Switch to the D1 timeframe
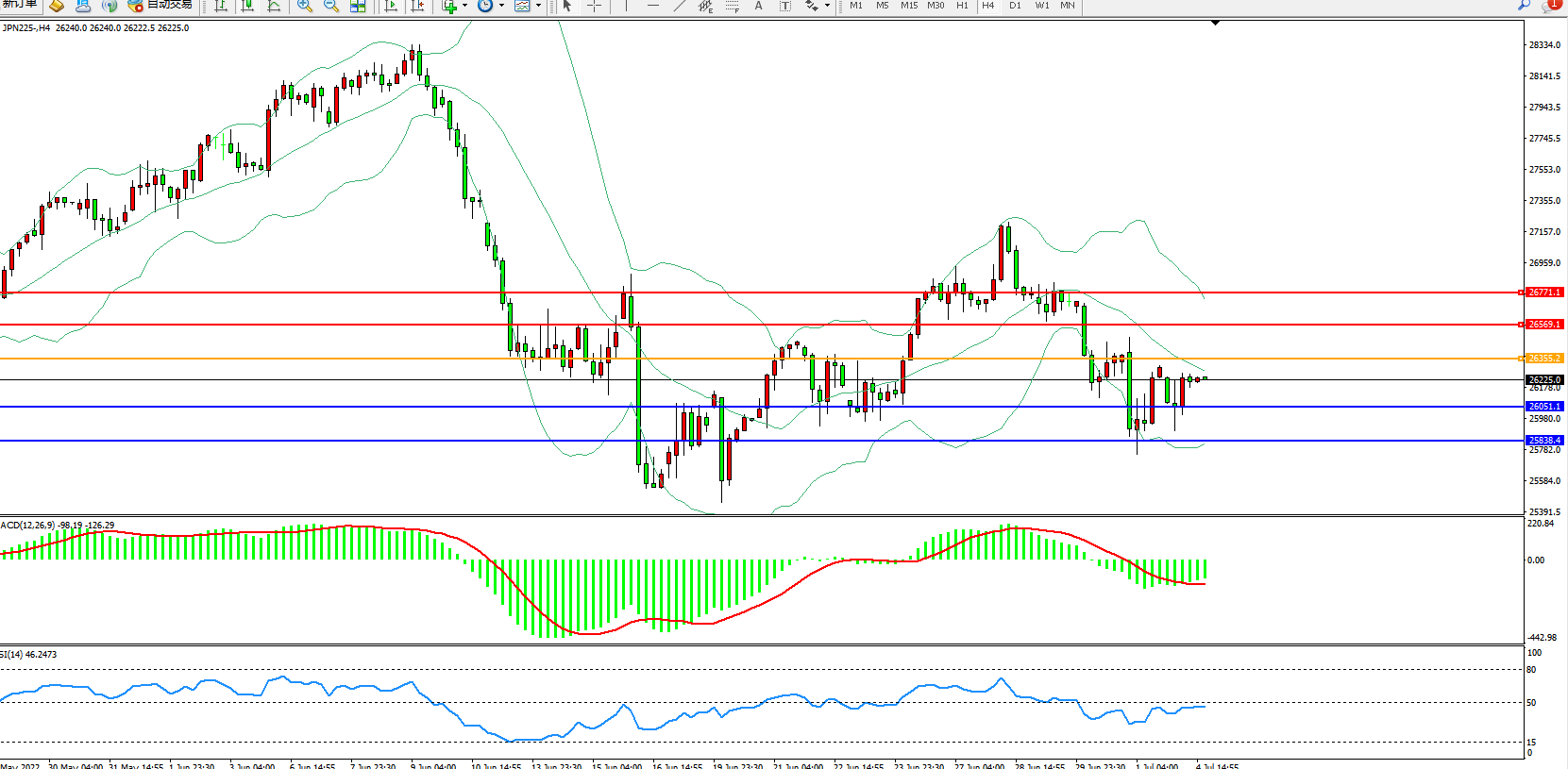 point(1015,6)
